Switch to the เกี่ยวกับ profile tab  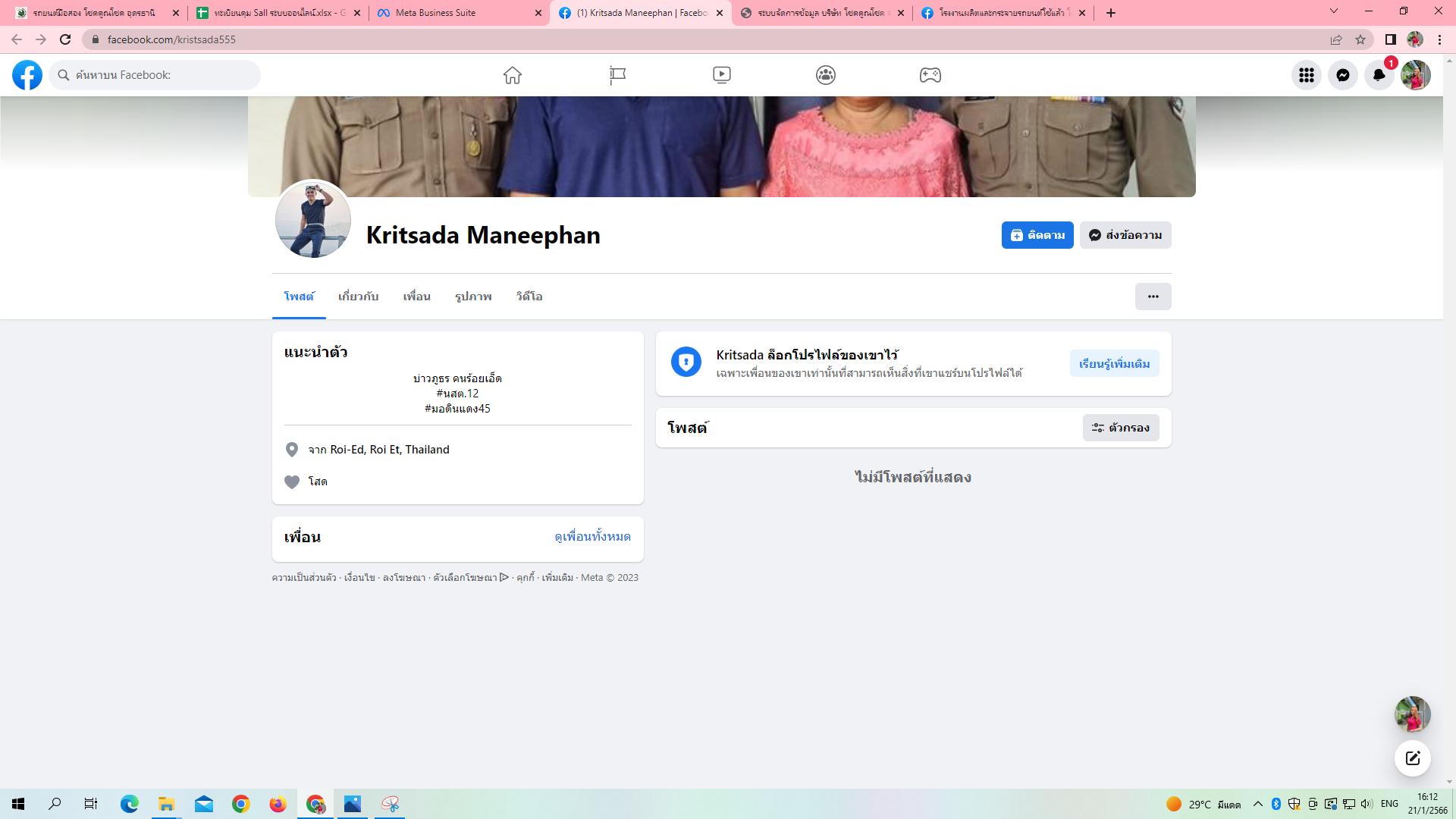(x=358, y=297)
